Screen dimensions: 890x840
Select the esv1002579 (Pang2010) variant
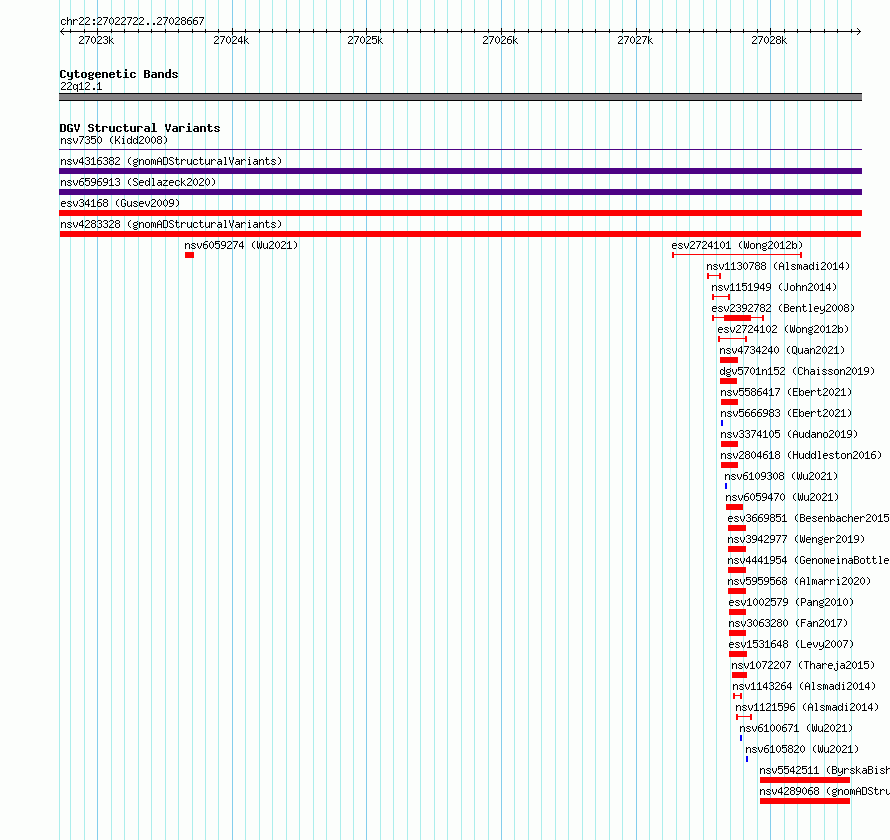click(737, 612)
